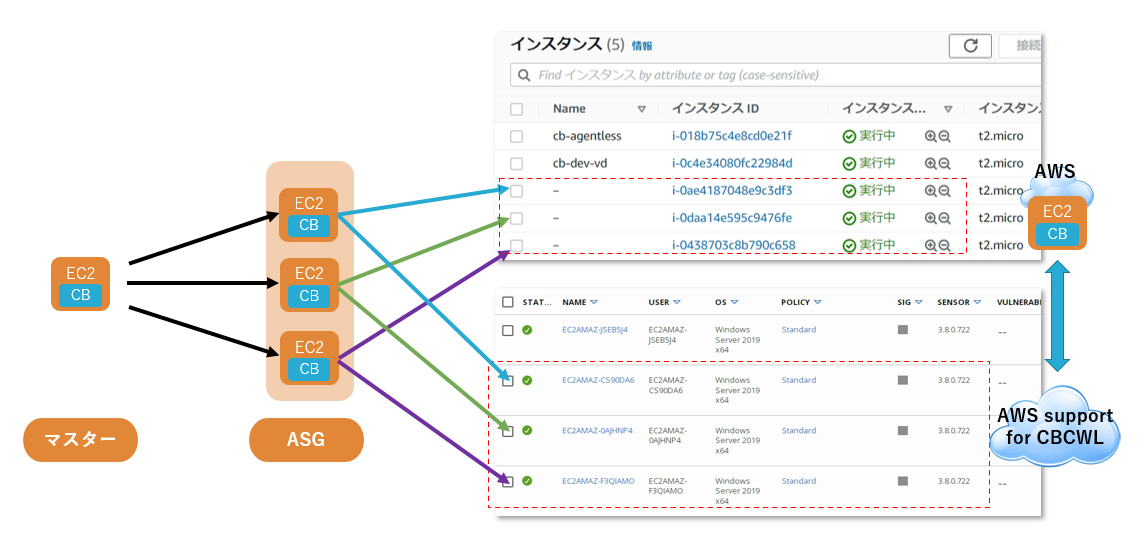Zoom in filter icon on the cb-agentless row
Screen dimensions: 1148x554
931,136
